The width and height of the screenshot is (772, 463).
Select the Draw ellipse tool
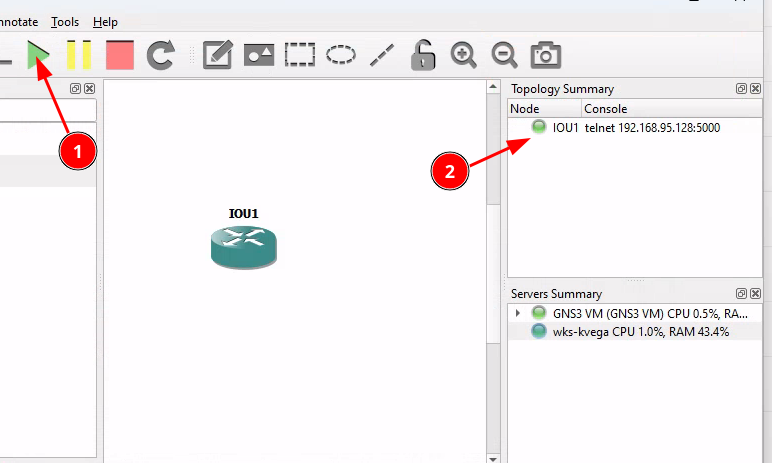point(341,54)
